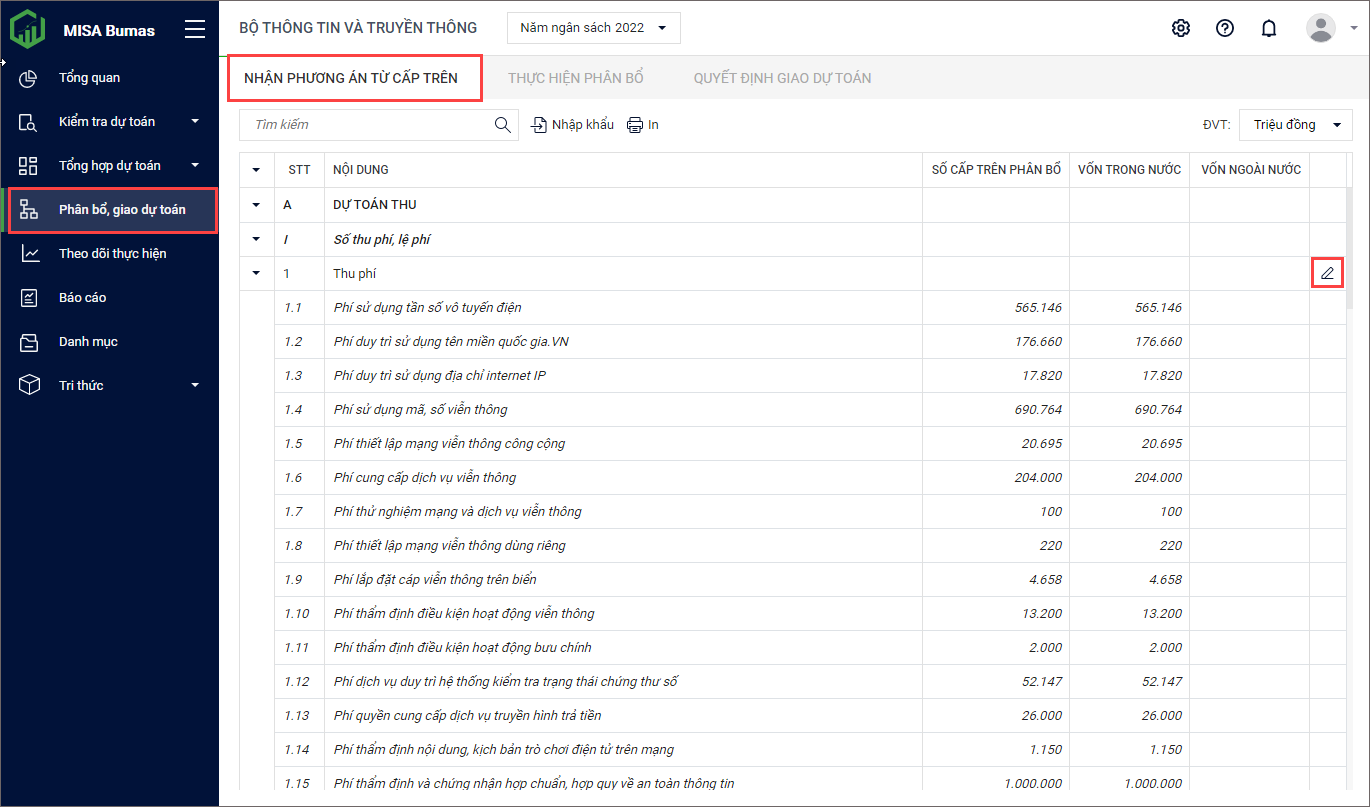Click the help question mark icon
The height and width of the screenshot is (807, 1370).
[x=1225, y=28]
